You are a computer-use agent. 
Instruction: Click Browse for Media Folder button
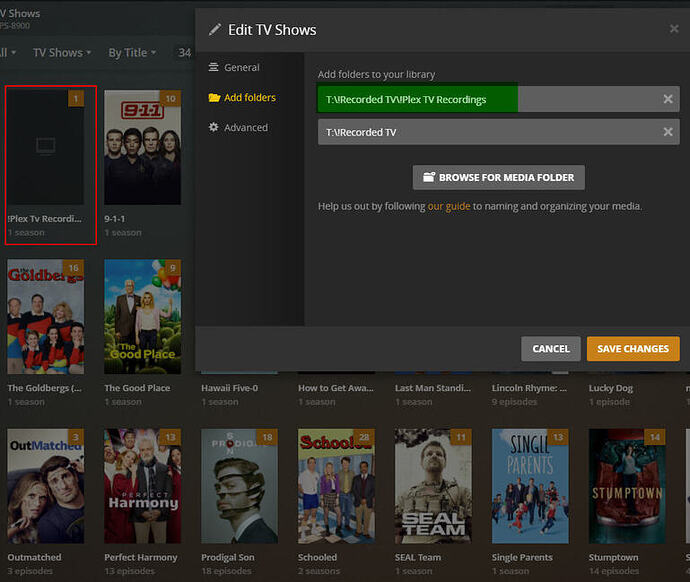(499, 177)
